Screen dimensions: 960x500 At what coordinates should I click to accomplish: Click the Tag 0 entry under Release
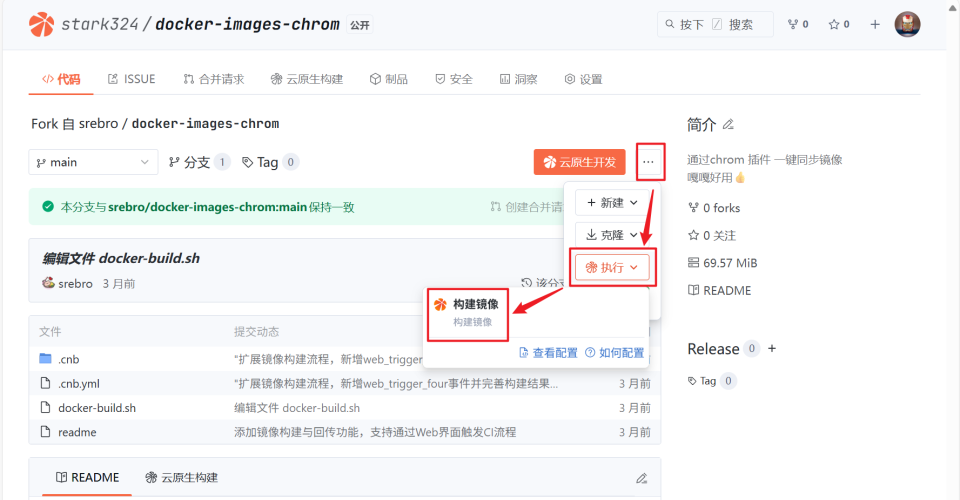point(711,381)
